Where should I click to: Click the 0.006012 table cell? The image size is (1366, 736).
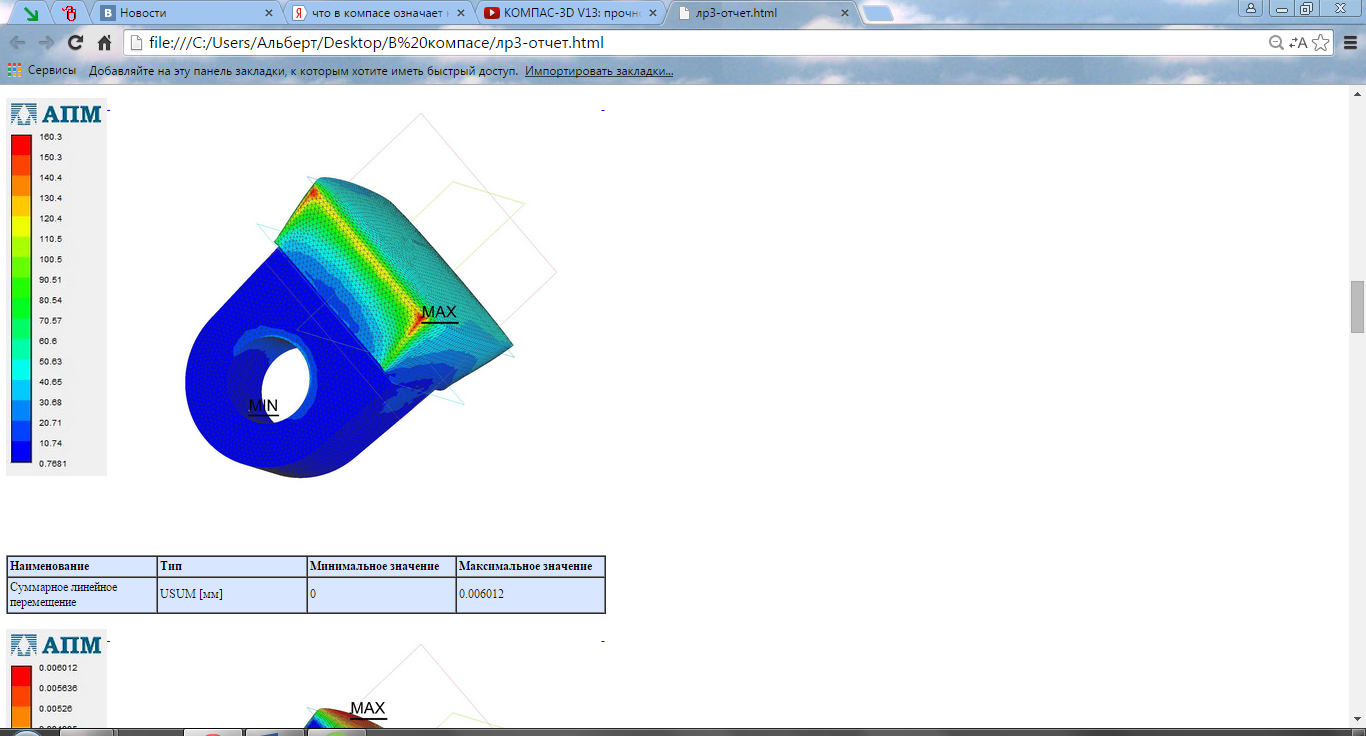point(530,595)
